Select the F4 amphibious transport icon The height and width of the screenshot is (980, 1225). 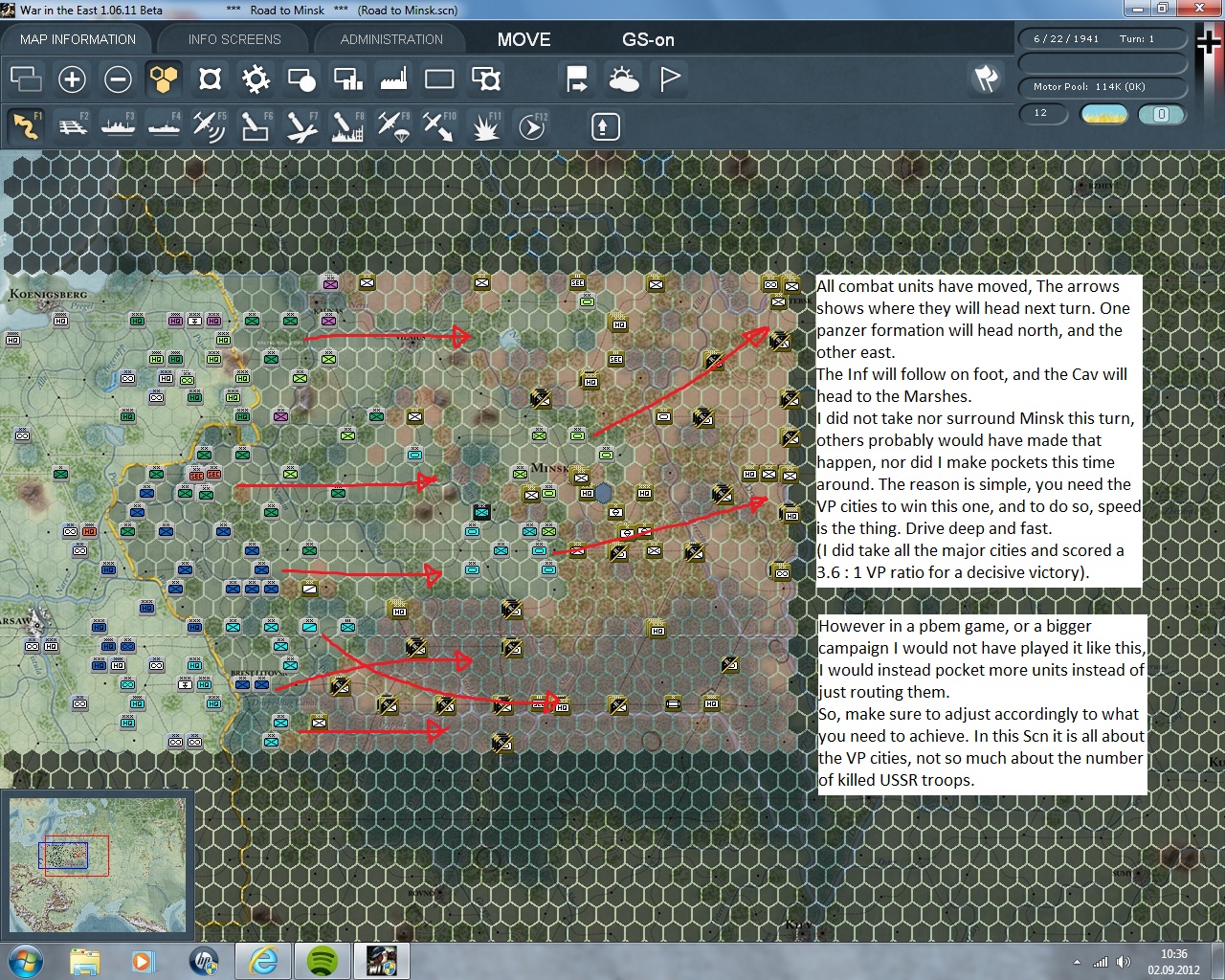(x=164, y=126)
